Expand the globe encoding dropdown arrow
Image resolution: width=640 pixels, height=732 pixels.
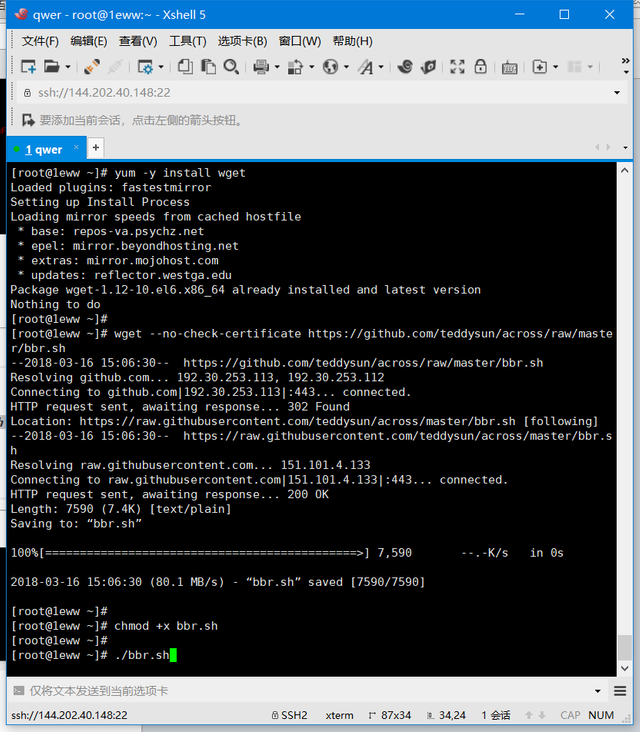pyautogui.click(x=346, y=67)
